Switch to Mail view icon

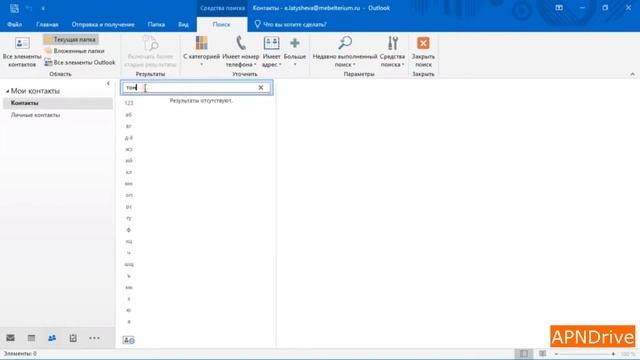point(11,338)
